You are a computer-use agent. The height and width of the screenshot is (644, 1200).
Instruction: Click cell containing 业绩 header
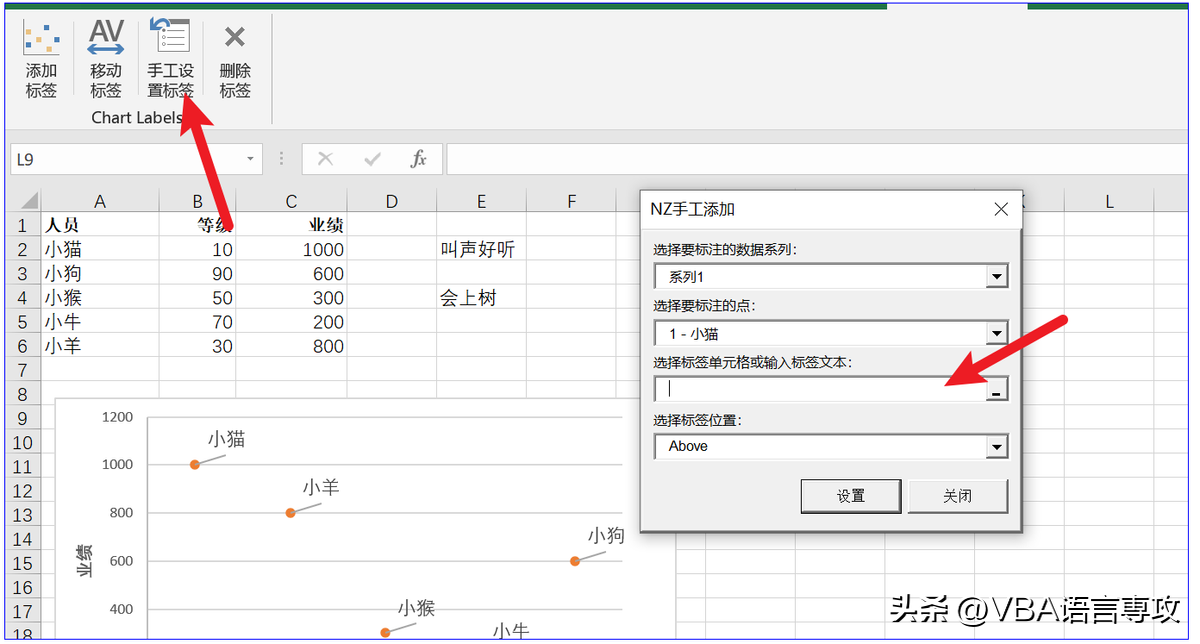(291, 226)
